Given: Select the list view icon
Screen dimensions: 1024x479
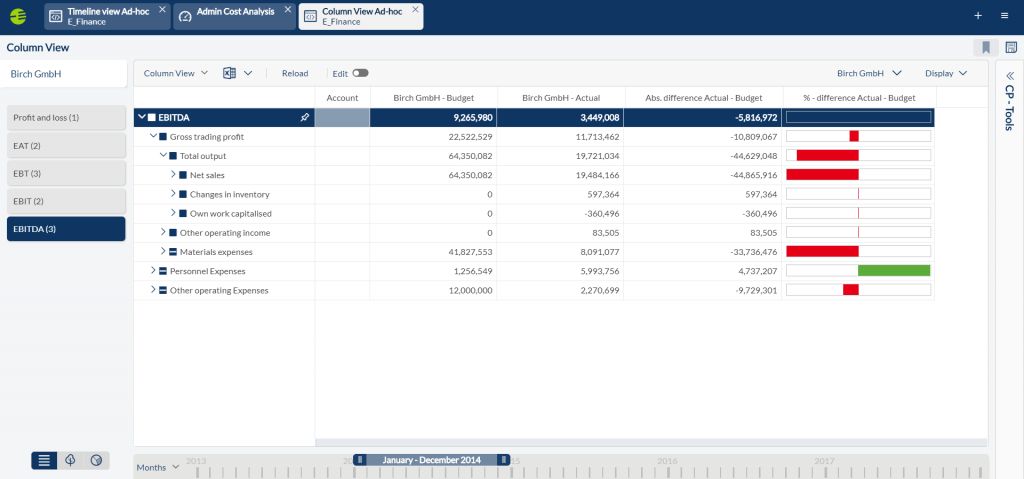Looking at the screenshot, I should click(x=44, y=460).
